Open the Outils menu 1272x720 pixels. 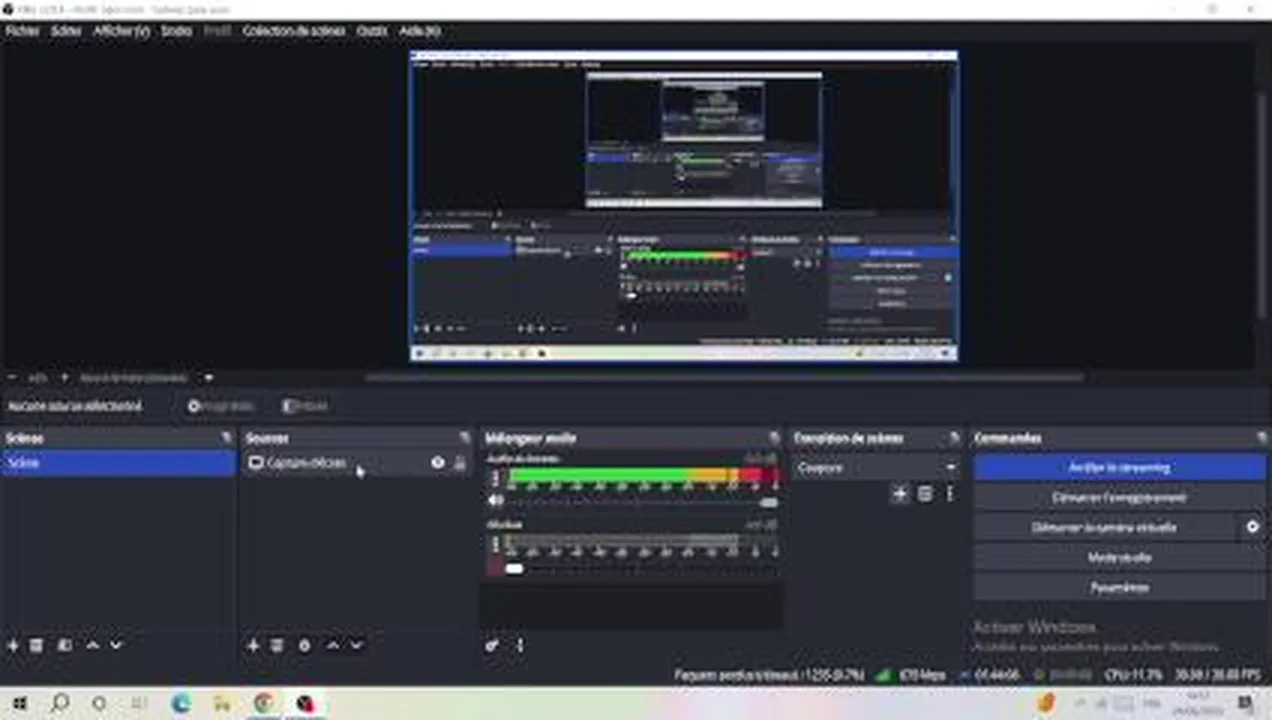372,31
